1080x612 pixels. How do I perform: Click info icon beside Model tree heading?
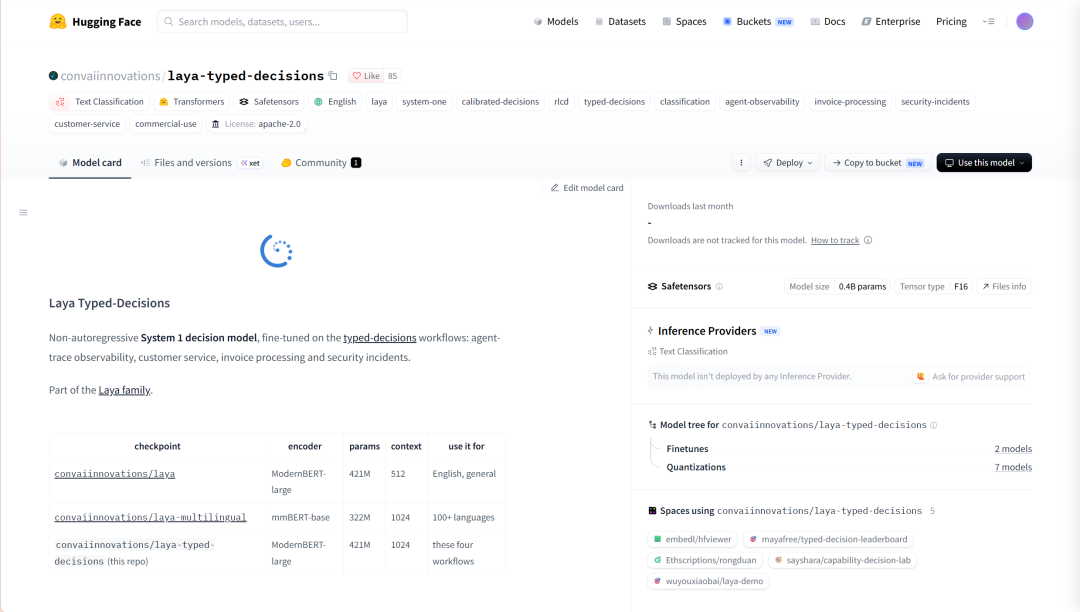click(934, 425)
